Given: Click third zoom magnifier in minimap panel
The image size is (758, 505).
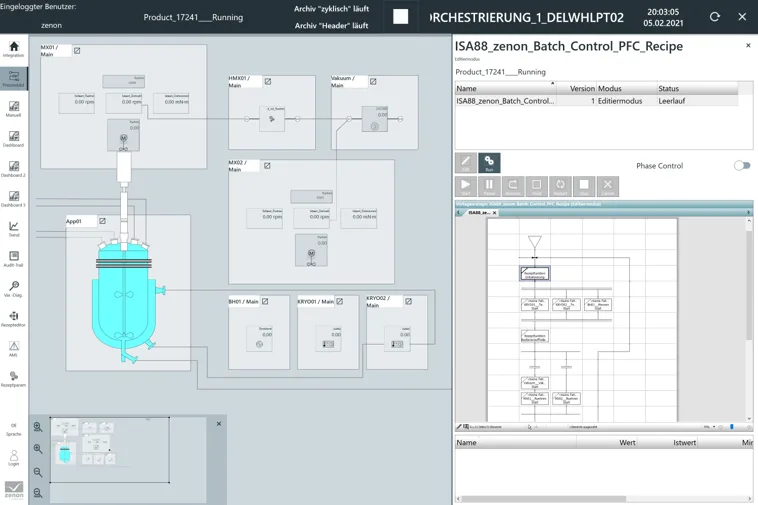Looking at the screenshot, I should (38, 472).
